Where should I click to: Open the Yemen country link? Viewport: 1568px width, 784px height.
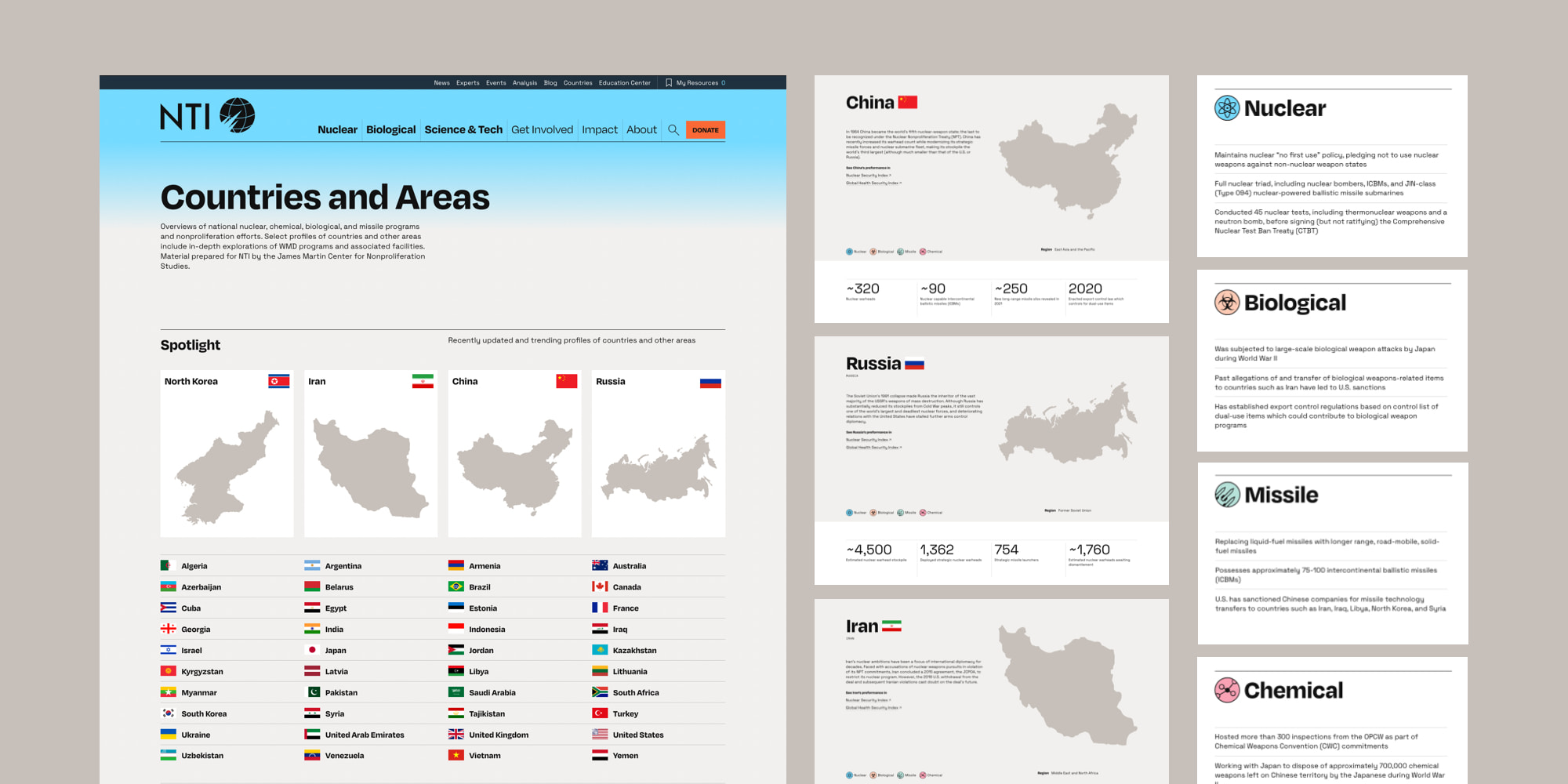[626, 756]
